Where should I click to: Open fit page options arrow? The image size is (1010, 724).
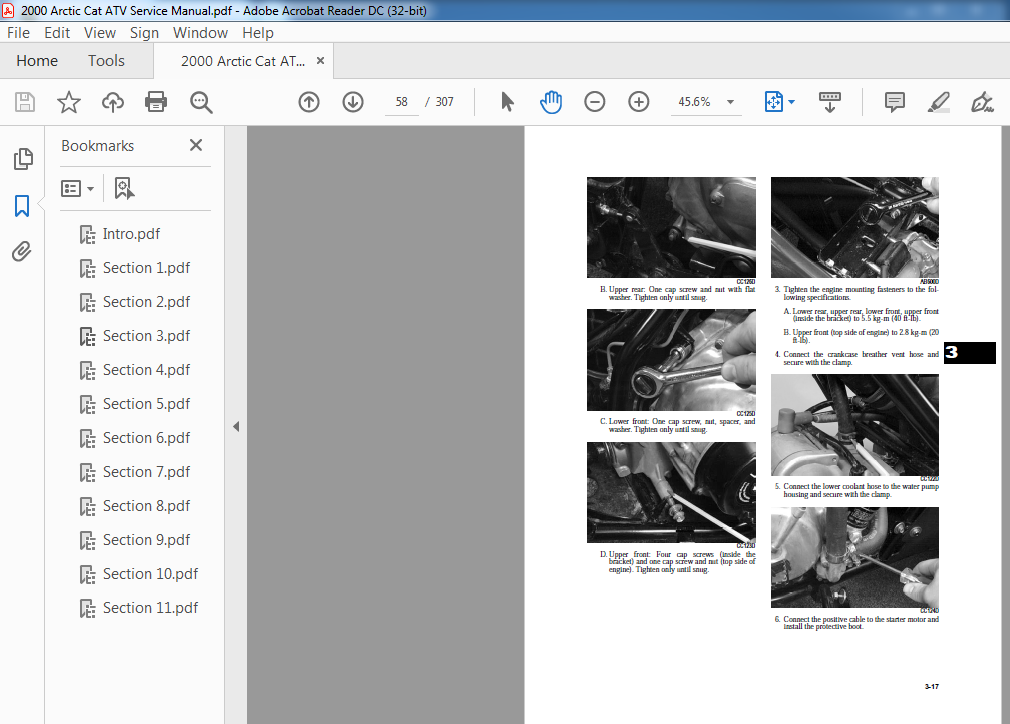(x=792, y=102)
